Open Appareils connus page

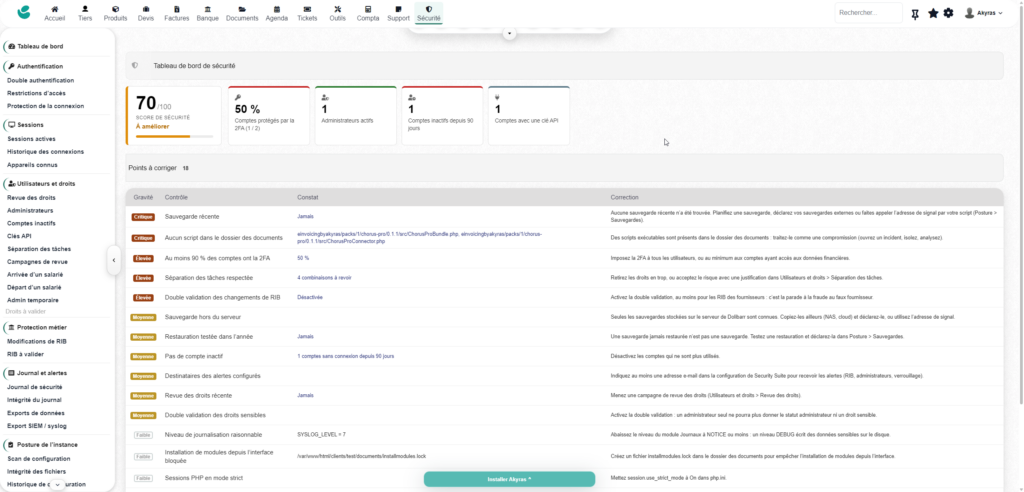[32, 165]
